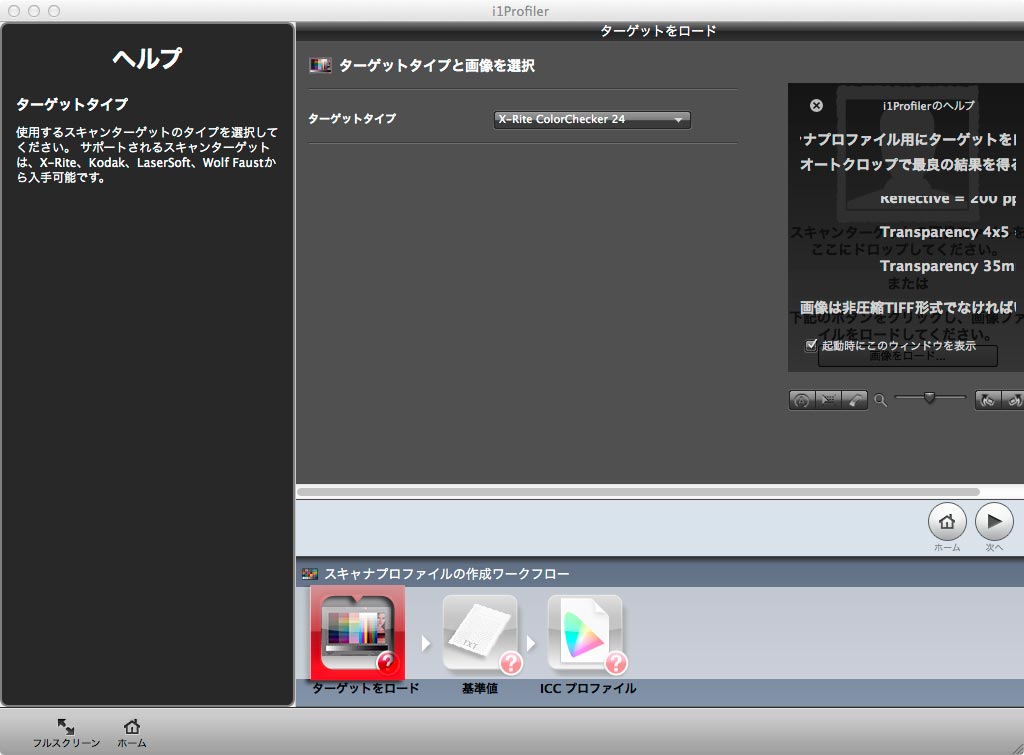Click the round ホーム button above the workflow
The image size is (1024, 755).
click(x=947, y=522)
